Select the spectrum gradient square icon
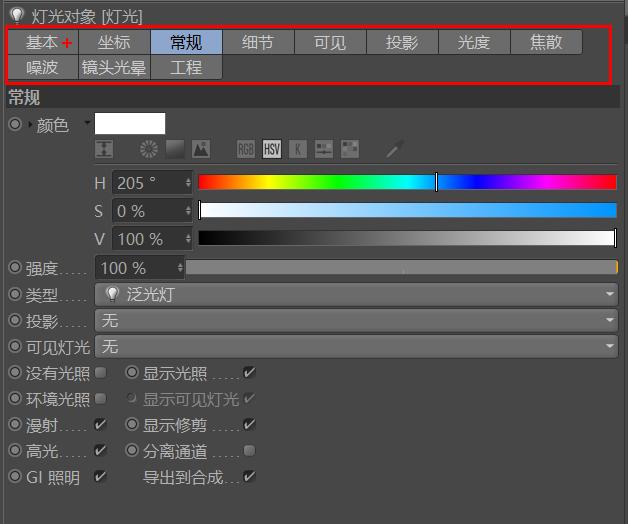Image resolution: width=628 pixels, height=524 pixels. (175, 149)
